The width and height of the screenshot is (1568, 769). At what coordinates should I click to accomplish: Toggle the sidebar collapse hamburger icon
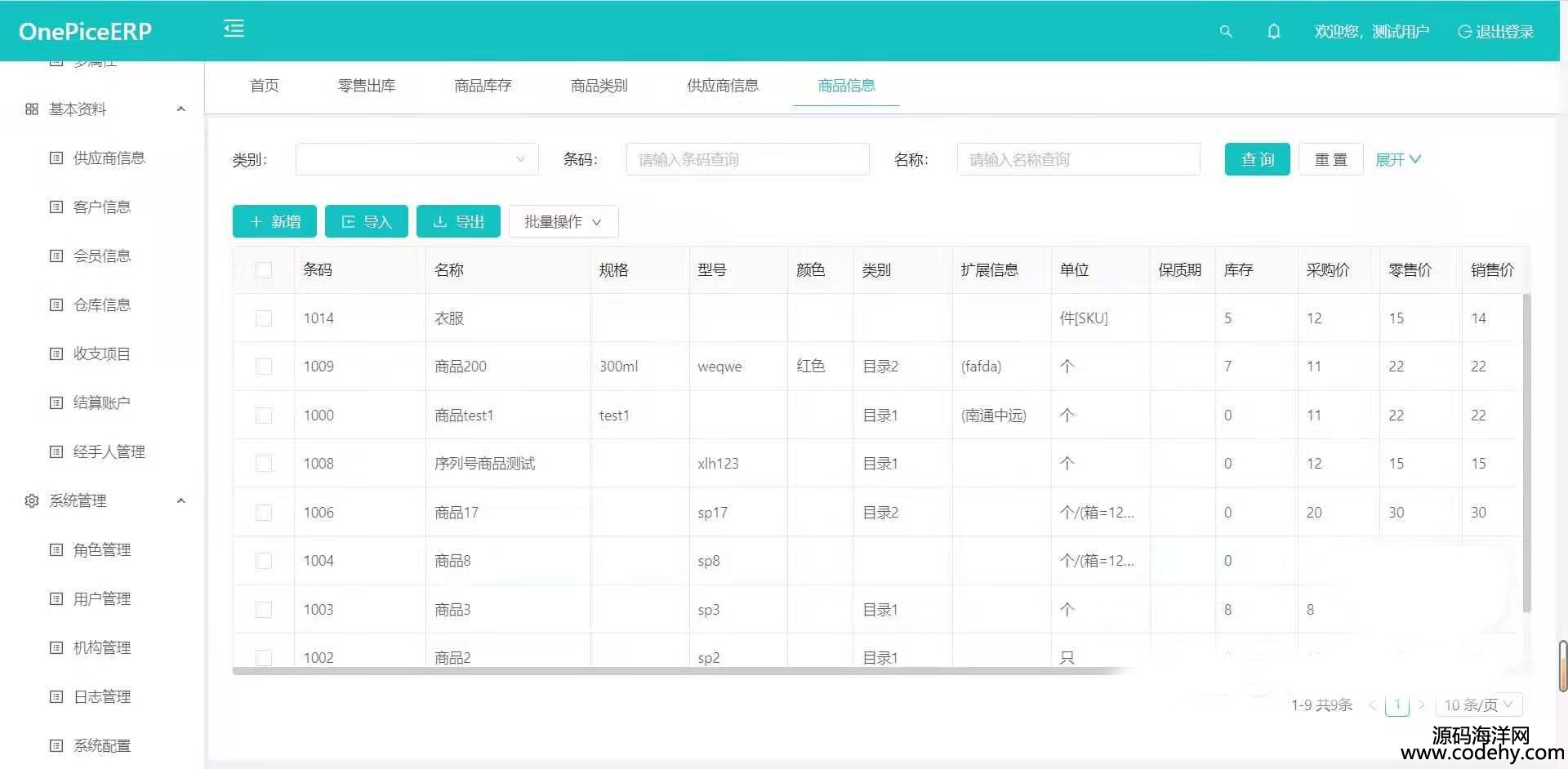234,29
